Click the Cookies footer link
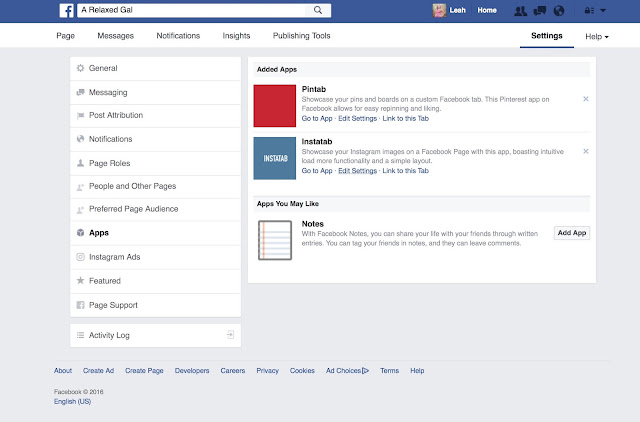 tap(302, 371)
